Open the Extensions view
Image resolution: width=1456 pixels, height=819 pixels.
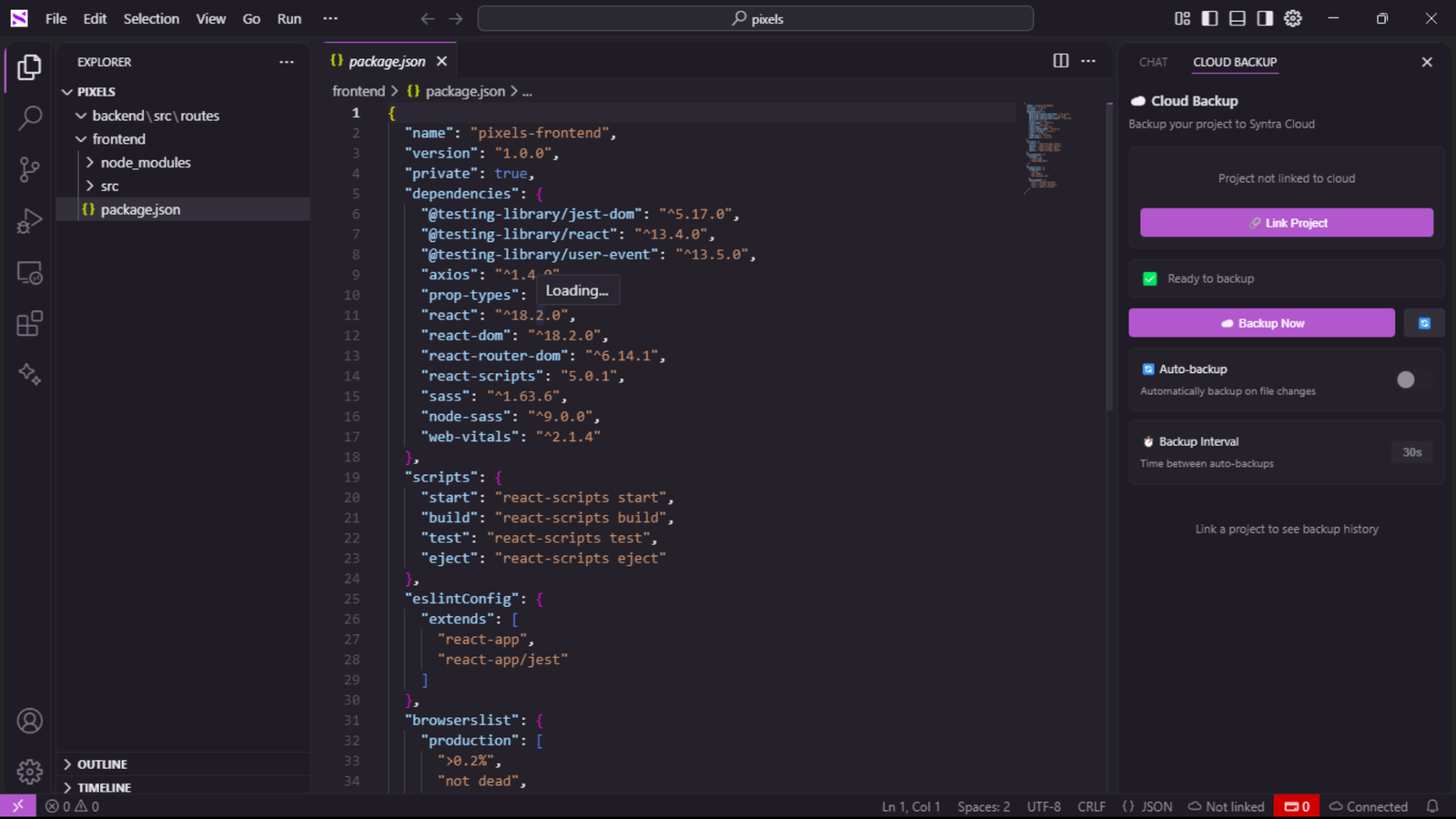30,324
